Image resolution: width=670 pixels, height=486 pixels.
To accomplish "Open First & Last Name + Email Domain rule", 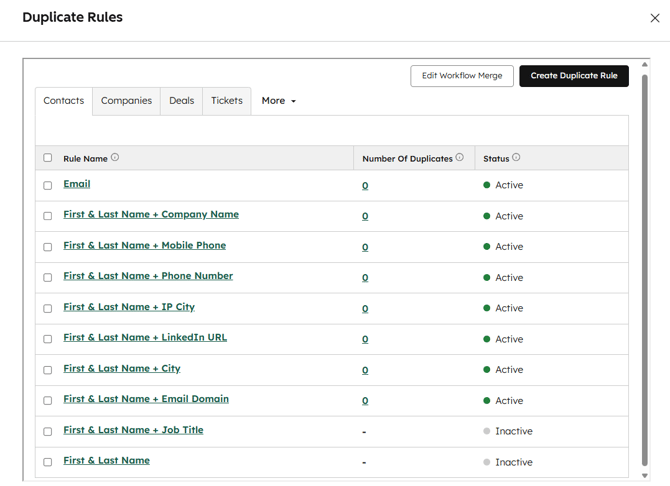I will click(146, 399).
